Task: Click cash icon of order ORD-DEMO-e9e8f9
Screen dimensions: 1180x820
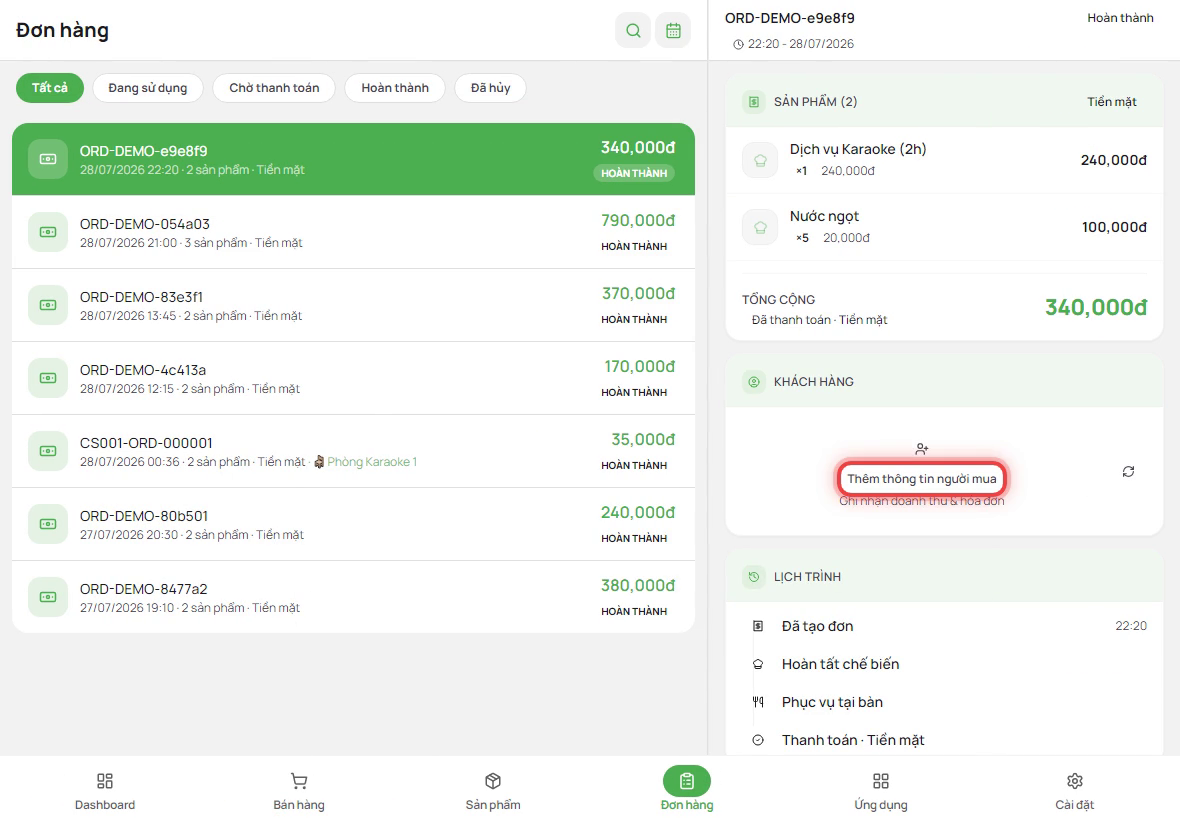Action: click(48, 159)
